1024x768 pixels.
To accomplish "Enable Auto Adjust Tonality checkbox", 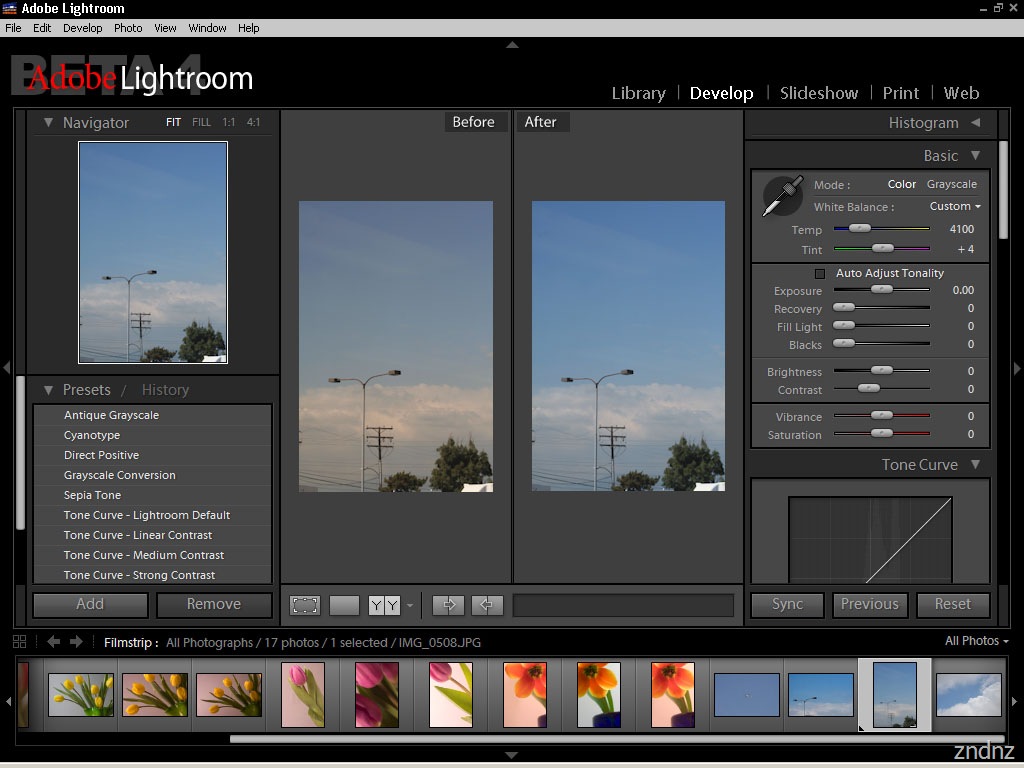I will pos(820,274).
